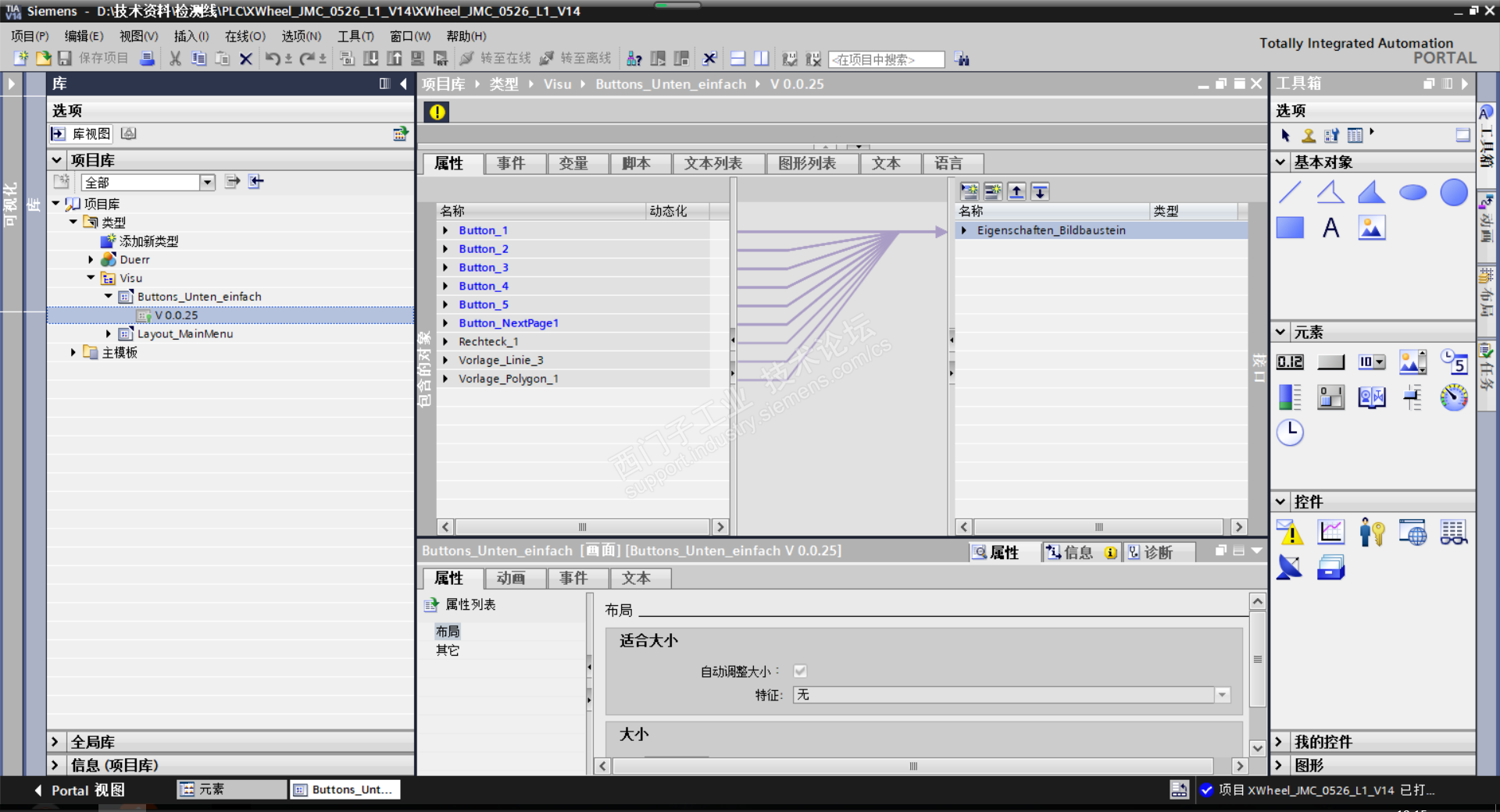The image size is (1500, 812).
Task: Collapse the 基本对象 section
Action: coord(1280,162)
